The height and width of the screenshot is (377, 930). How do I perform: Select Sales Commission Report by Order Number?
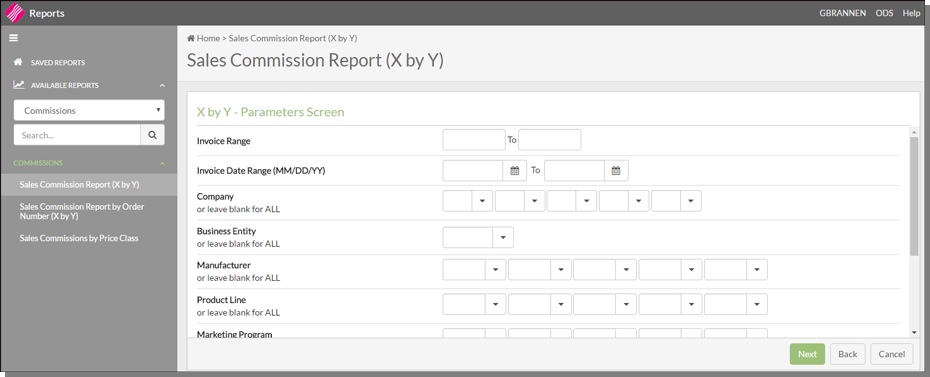coord(82,212)
